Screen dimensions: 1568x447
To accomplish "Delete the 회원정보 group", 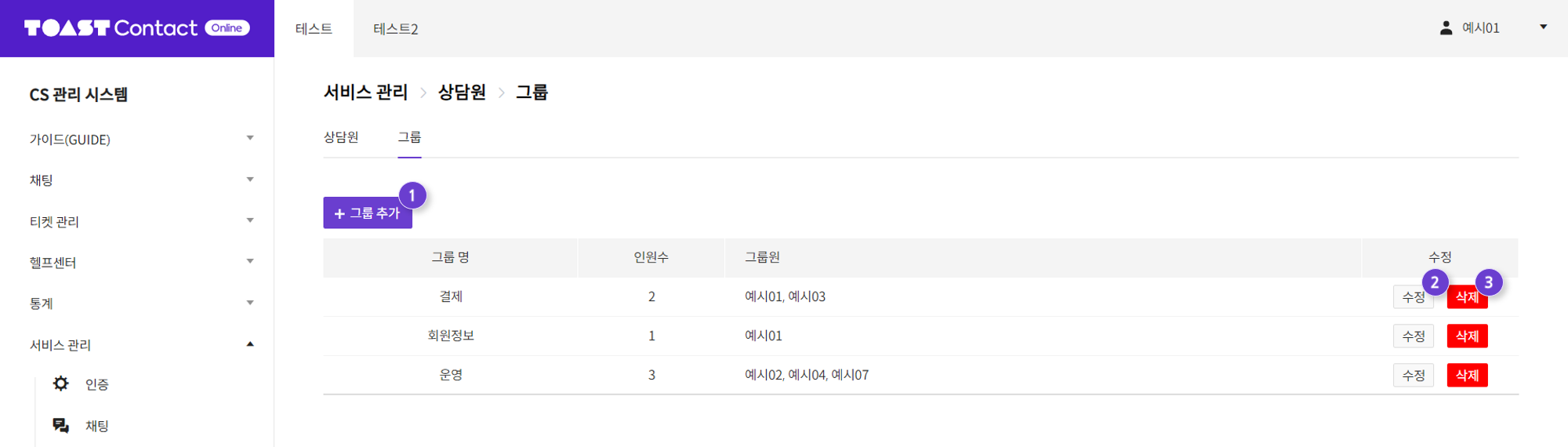I will (1467, 336).
